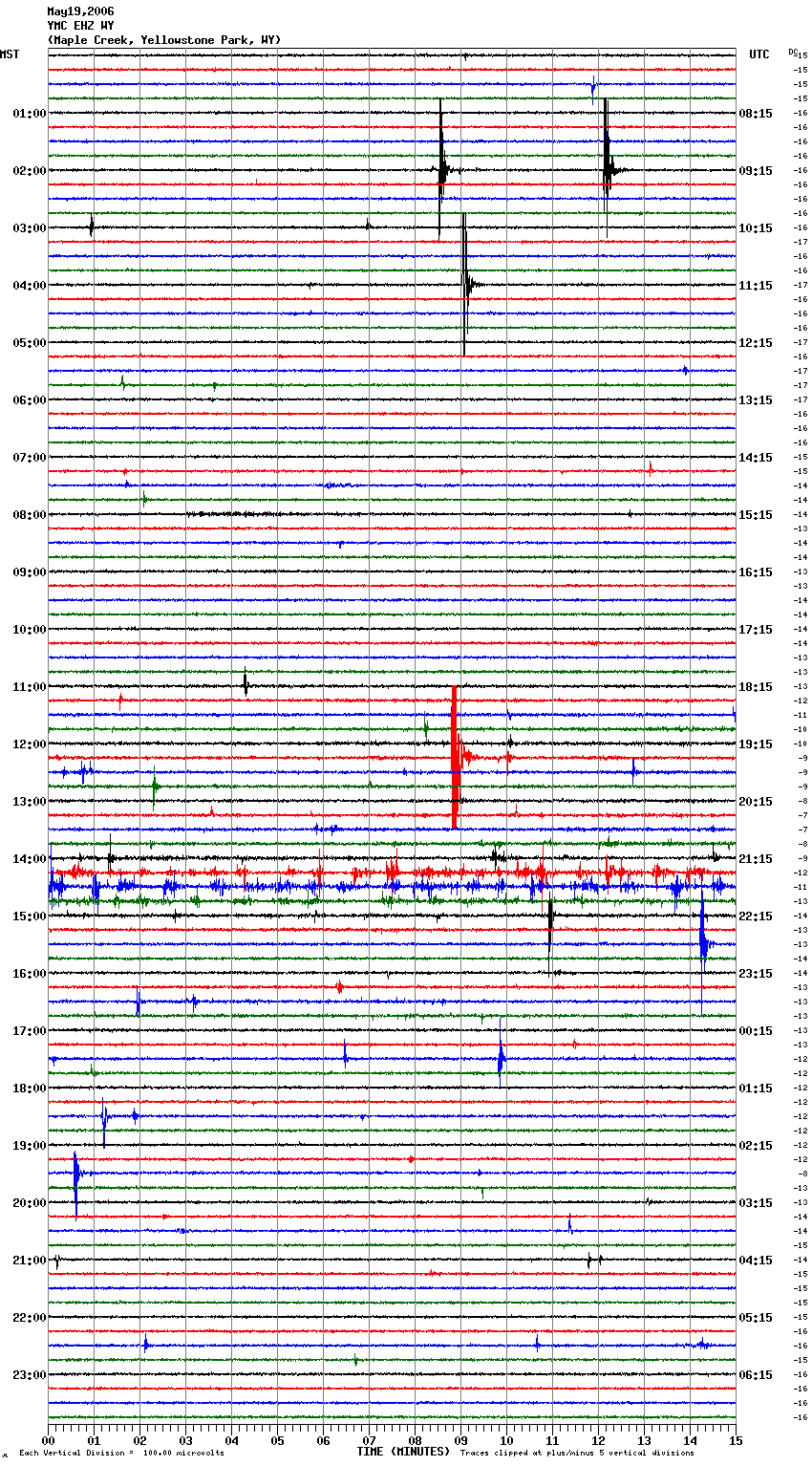Click the large clipped red event near 12:00
The width and height of the screenshot is (812, 1466).
click(455, 757)
